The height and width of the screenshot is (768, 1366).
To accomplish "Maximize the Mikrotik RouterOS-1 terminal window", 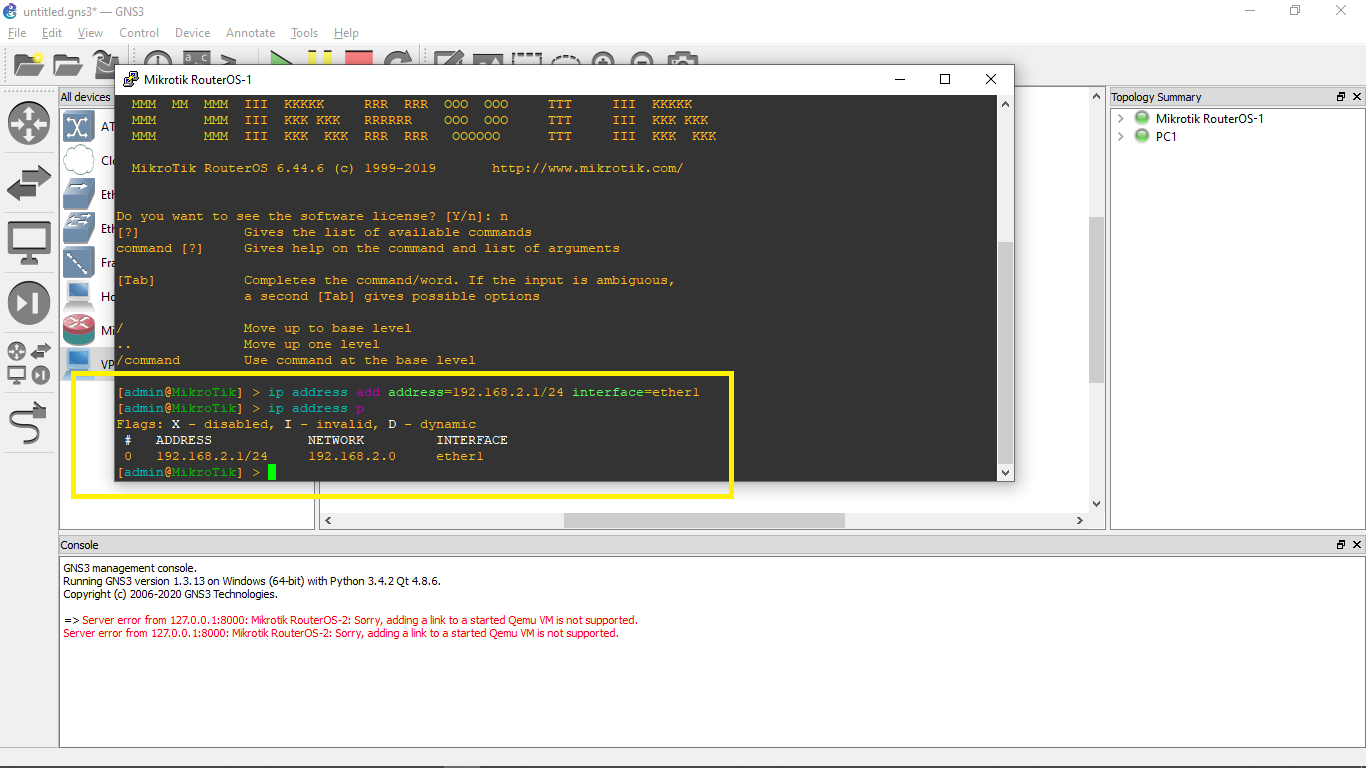I will [945, 79].
